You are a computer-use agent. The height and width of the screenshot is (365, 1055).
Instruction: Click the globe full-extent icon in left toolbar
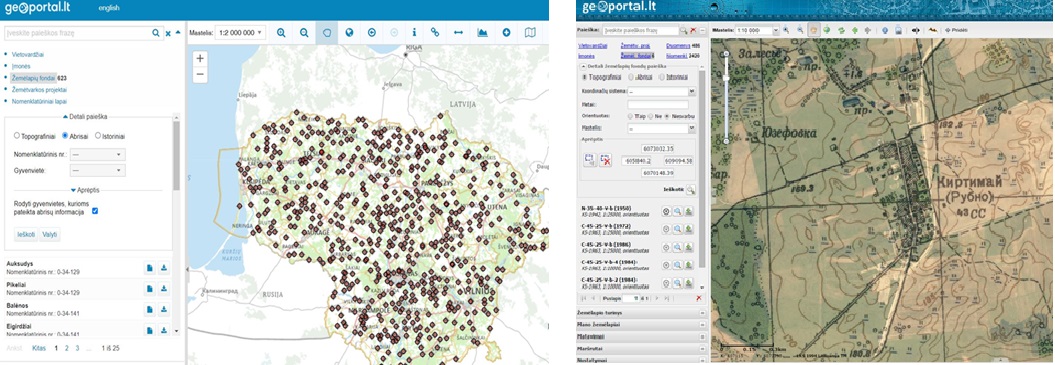[x=349, y=32]
